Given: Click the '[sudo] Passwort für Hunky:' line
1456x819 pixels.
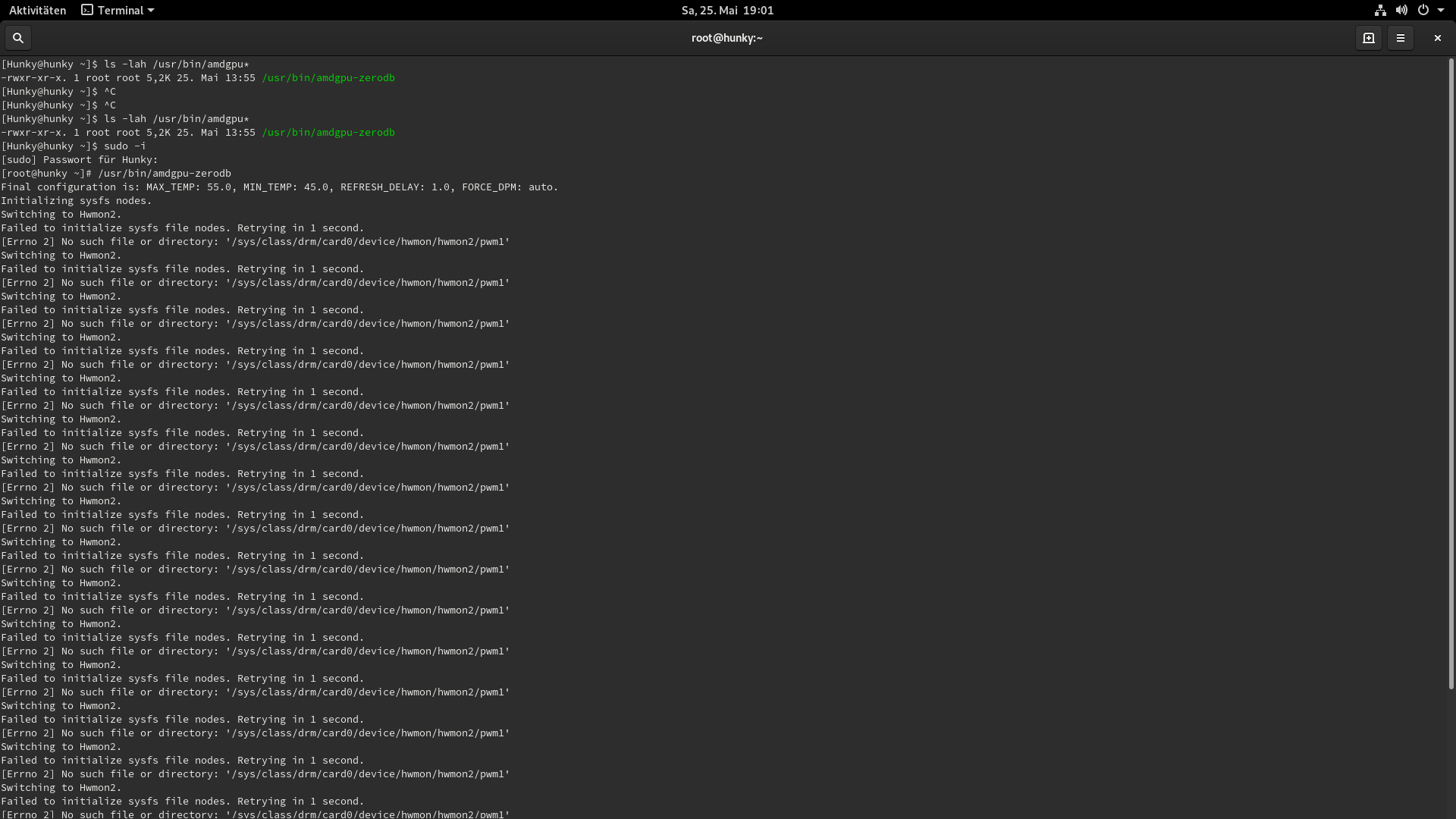Looking at the screenshot, I should pyautogui.click(x=80, y=160).
